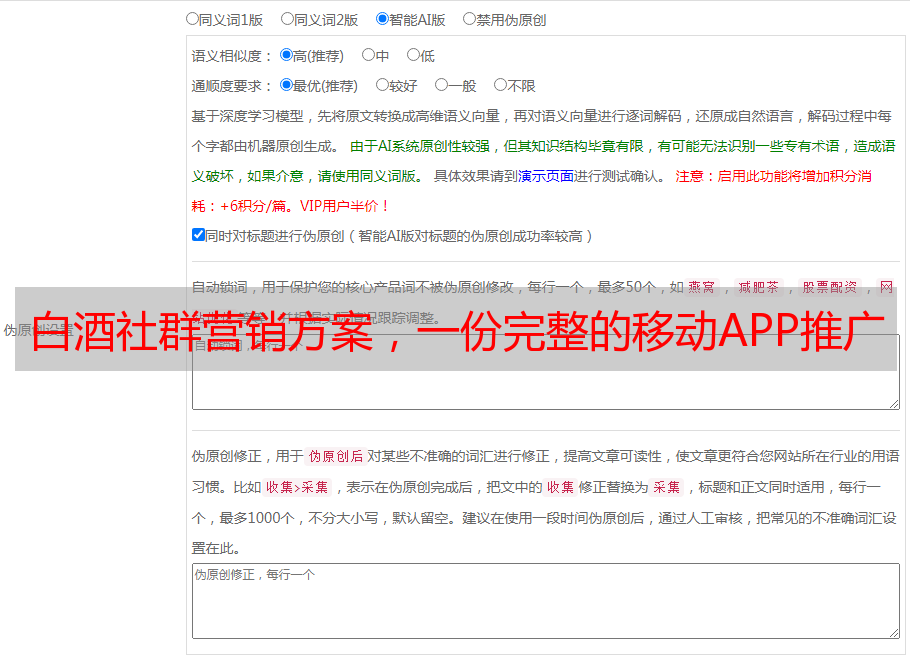Click the 伪原创修正 text area
Image resolution: width=911 pixels, height=658 pixels.
pyautogui.click(x=545, y=600)
